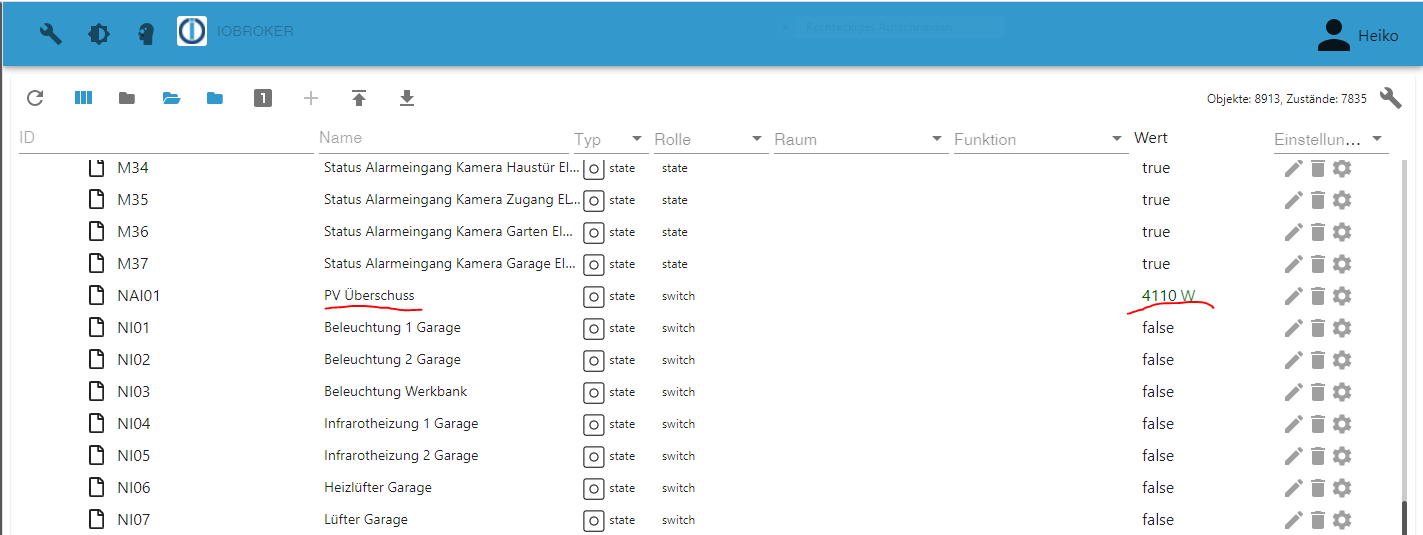1423x535 pixels.
Task: Open the Rolle filter dropdown
Action: click(x=757, y=139)
